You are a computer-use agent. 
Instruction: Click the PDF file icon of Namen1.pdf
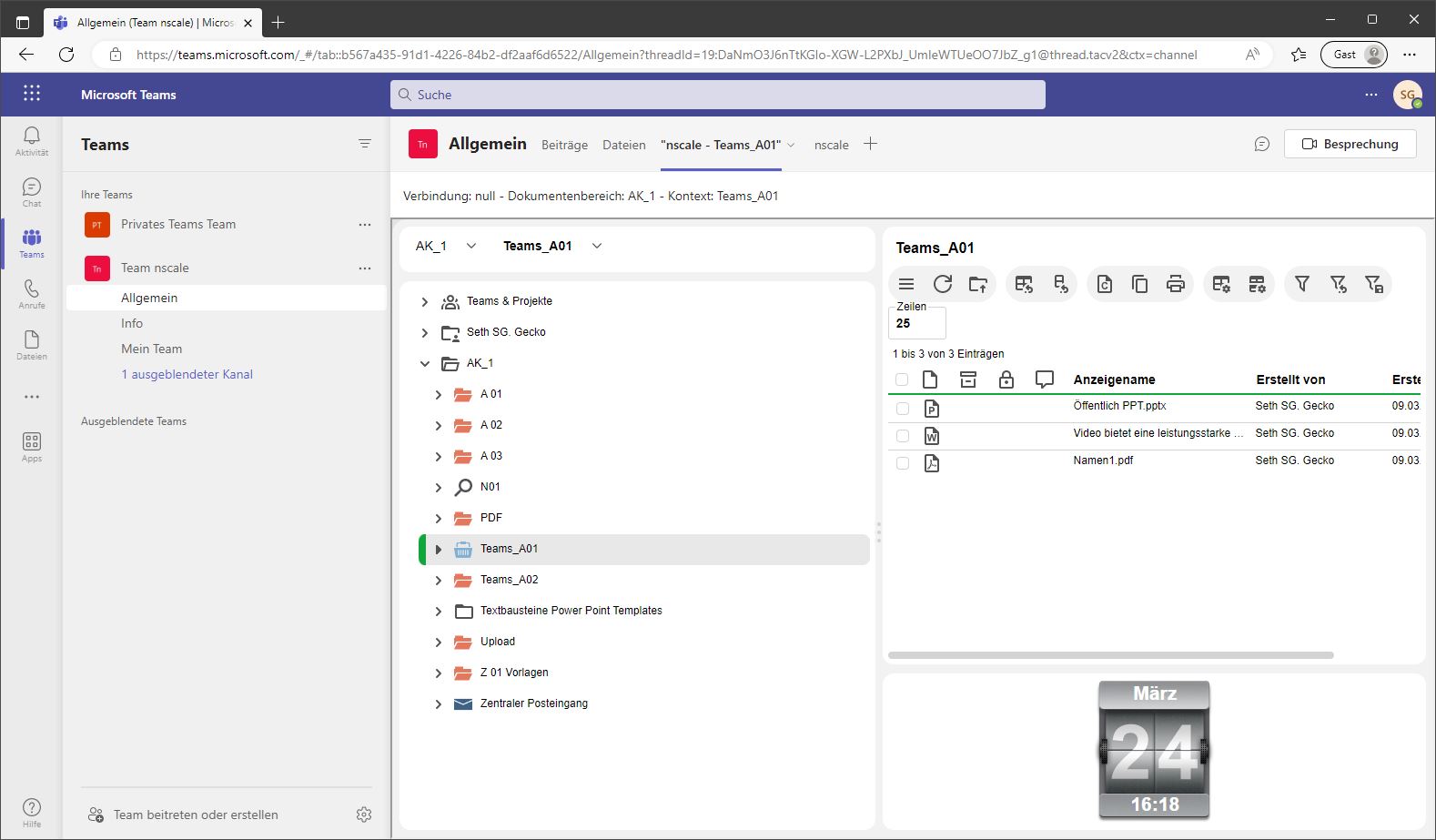pos(932,463)
